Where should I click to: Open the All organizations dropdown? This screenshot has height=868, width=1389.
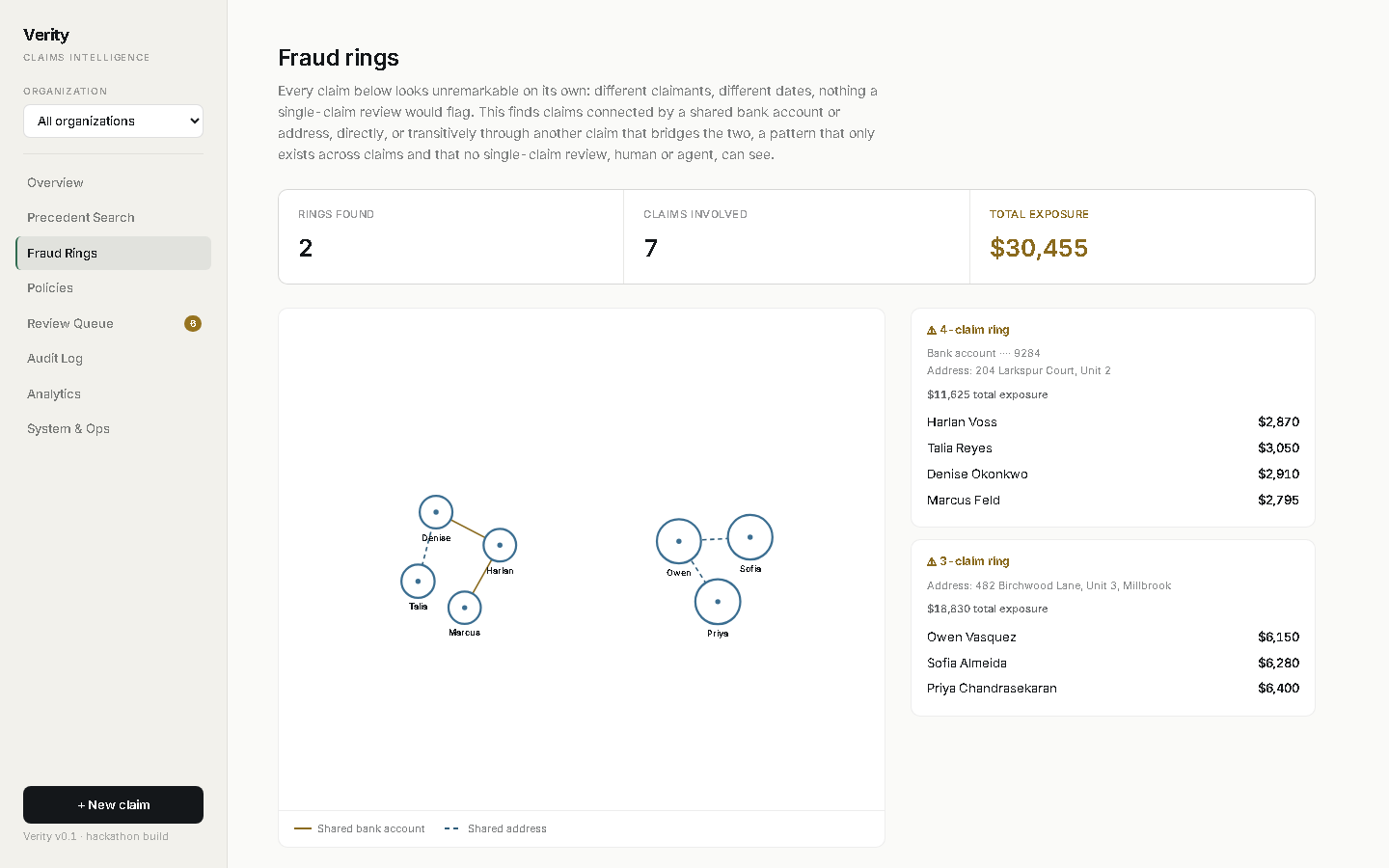coord(113,121)
